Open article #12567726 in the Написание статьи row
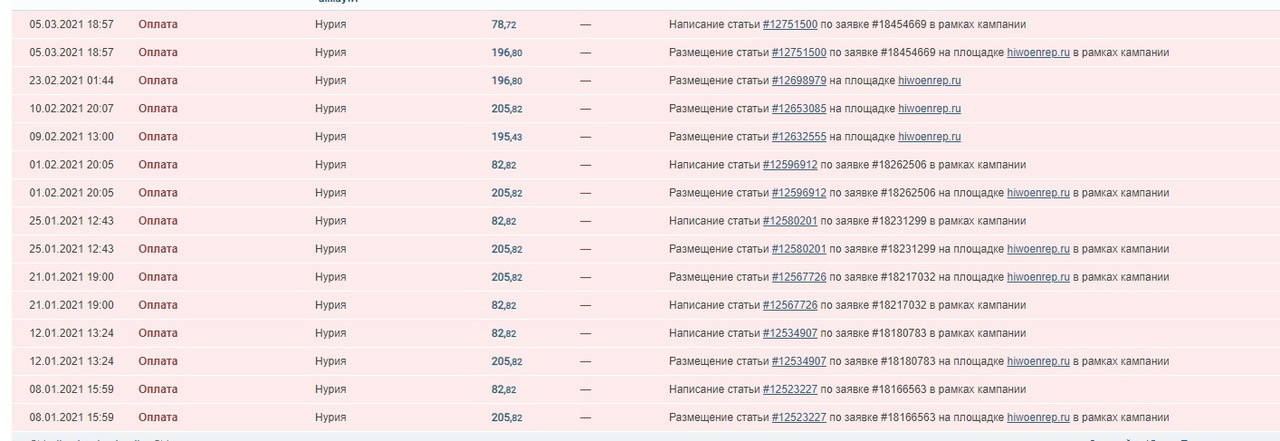This screenshot has height=441, width=1280. [x=789, y=305]
